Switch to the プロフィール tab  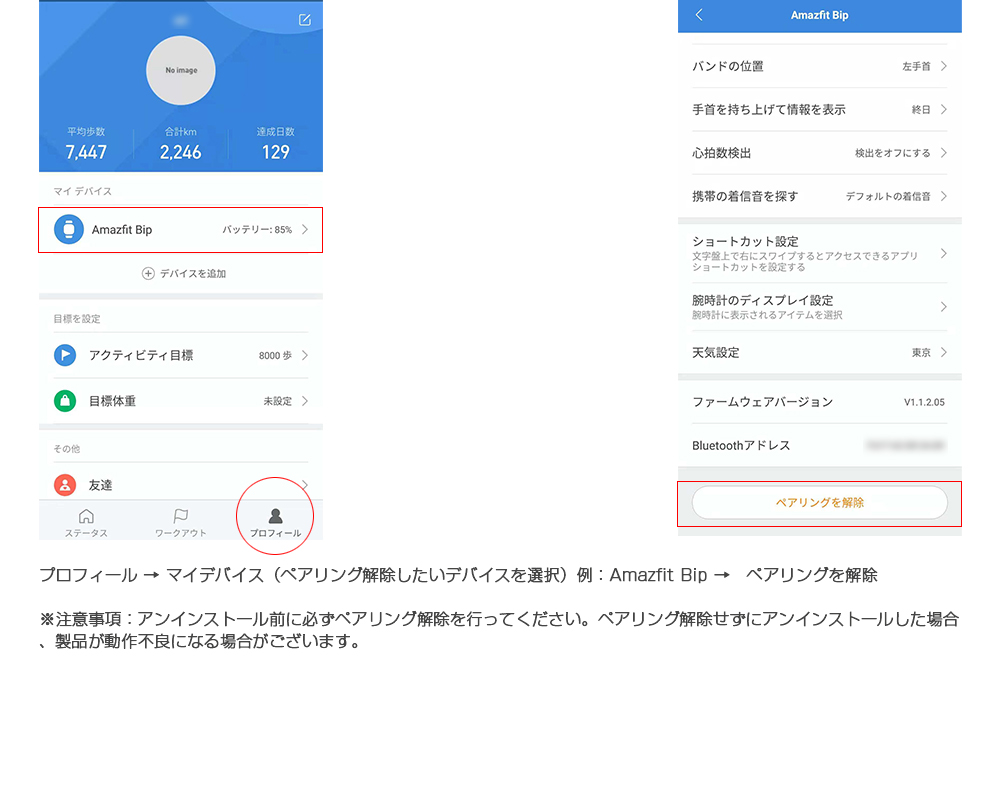(275, 523)
